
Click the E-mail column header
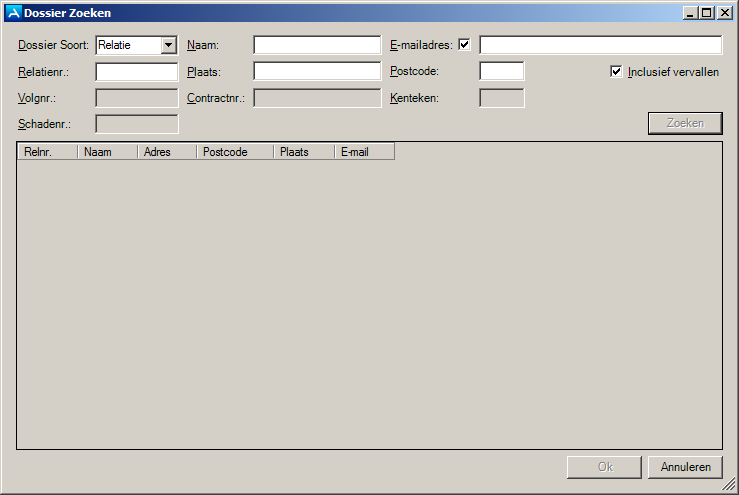(x=364, y=152)
